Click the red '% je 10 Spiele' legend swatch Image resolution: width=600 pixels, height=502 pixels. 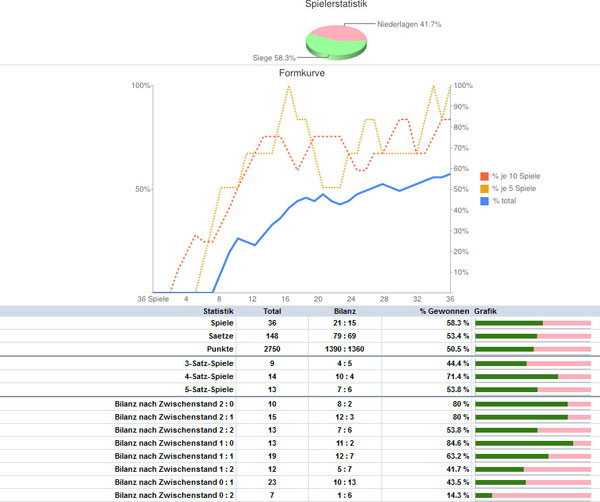484,176
